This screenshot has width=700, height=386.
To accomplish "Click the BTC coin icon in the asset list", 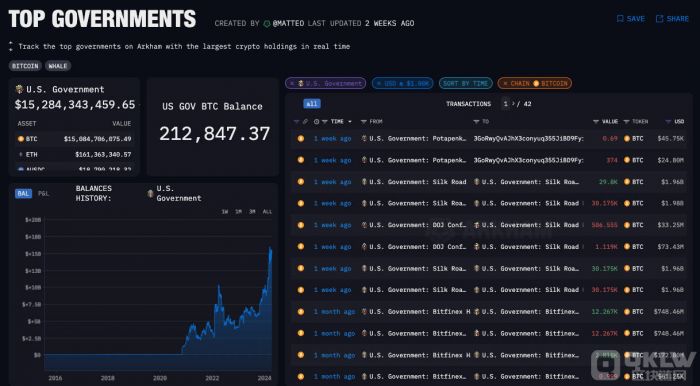I will (x=21, y=139).
